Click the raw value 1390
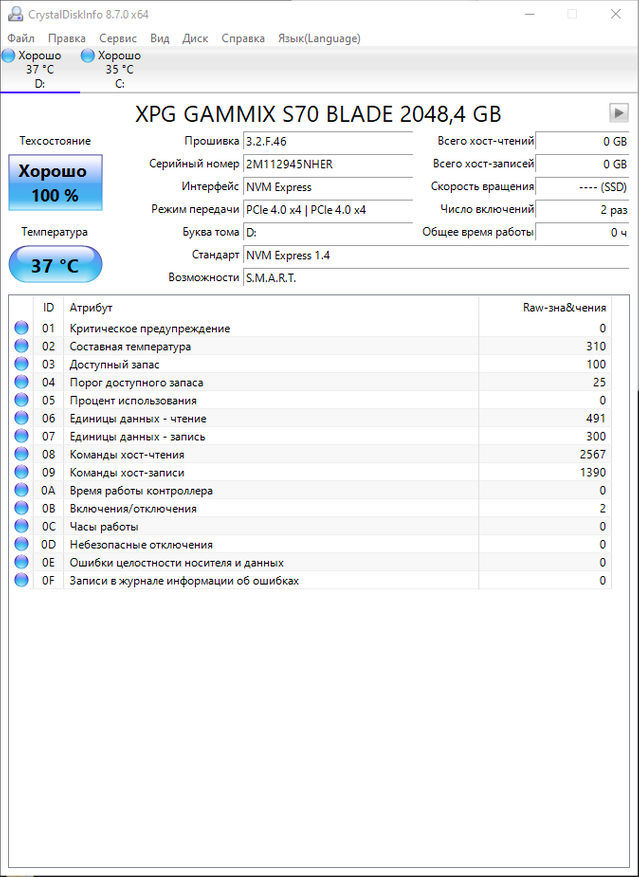The width and height of the screenshot is (639, 877). coord(593,473)
